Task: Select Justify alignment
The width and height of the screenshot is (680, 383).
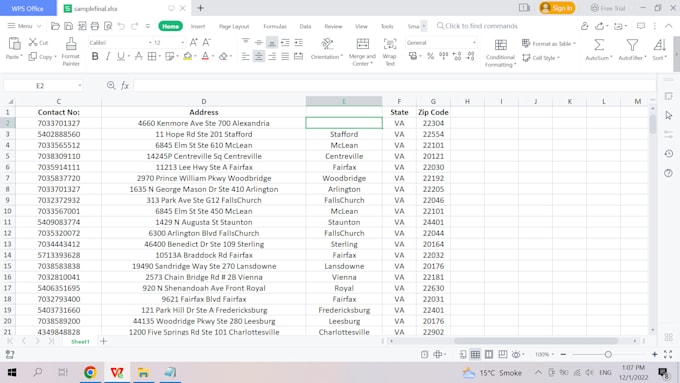Action: tap(285, 56)
